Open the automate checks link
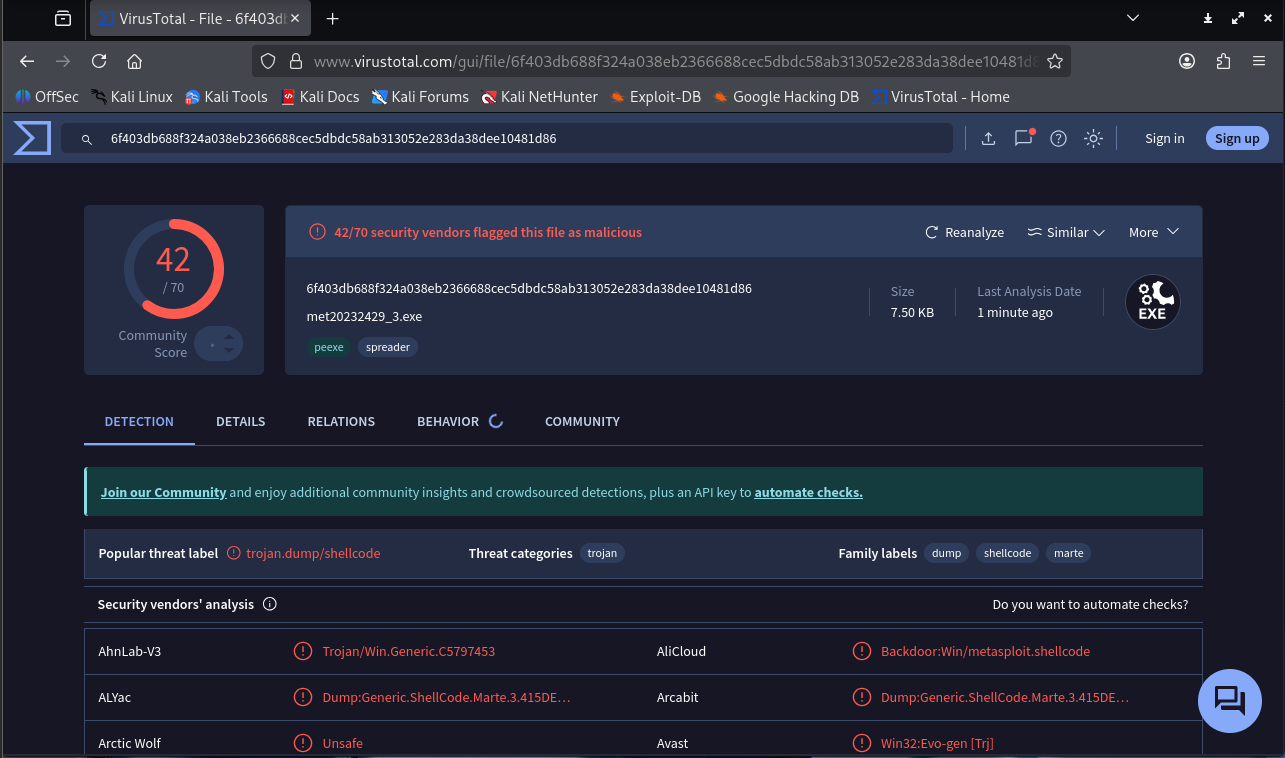This screenshot has width=1285, height=758. [x=808, y=492]
